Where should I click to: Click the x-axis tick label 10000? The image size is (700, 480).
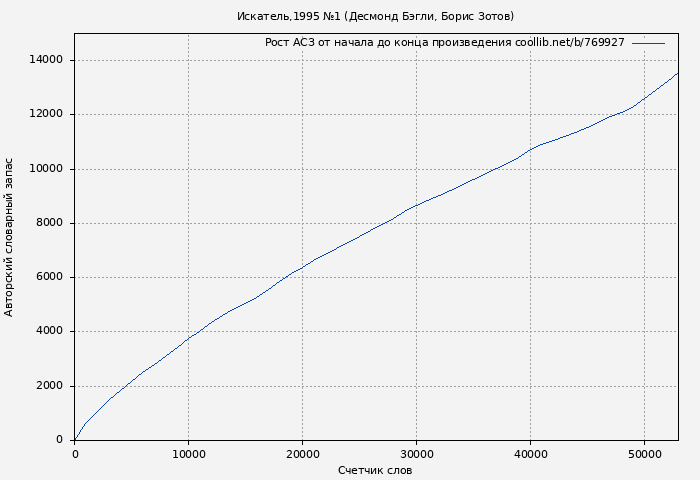click(188, 454)
